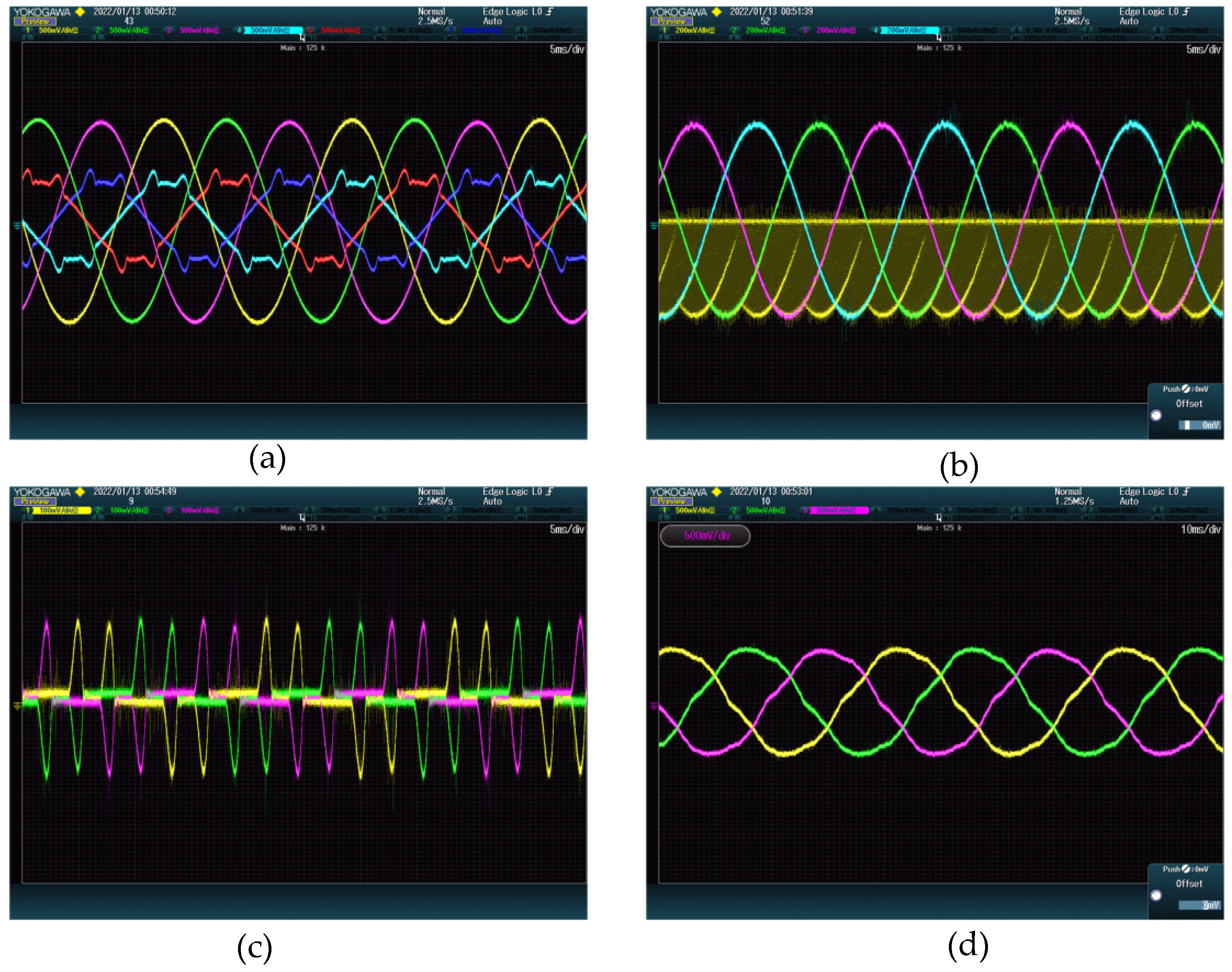Select the Preview tab in panel (d)

671,502
